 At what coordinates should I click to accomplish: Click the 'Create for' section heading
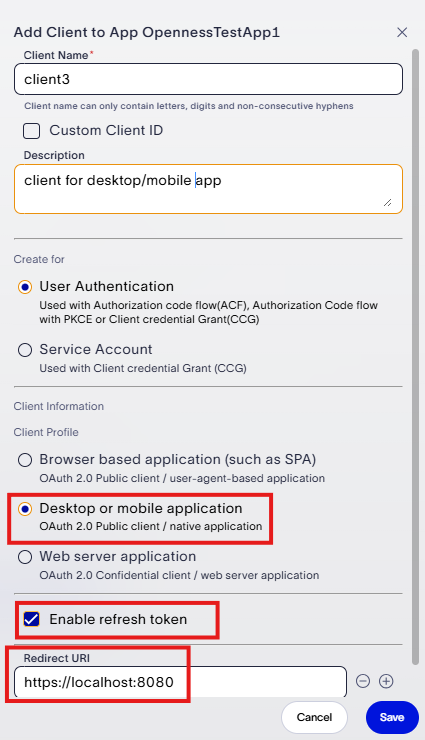click(x=39, y=259)
